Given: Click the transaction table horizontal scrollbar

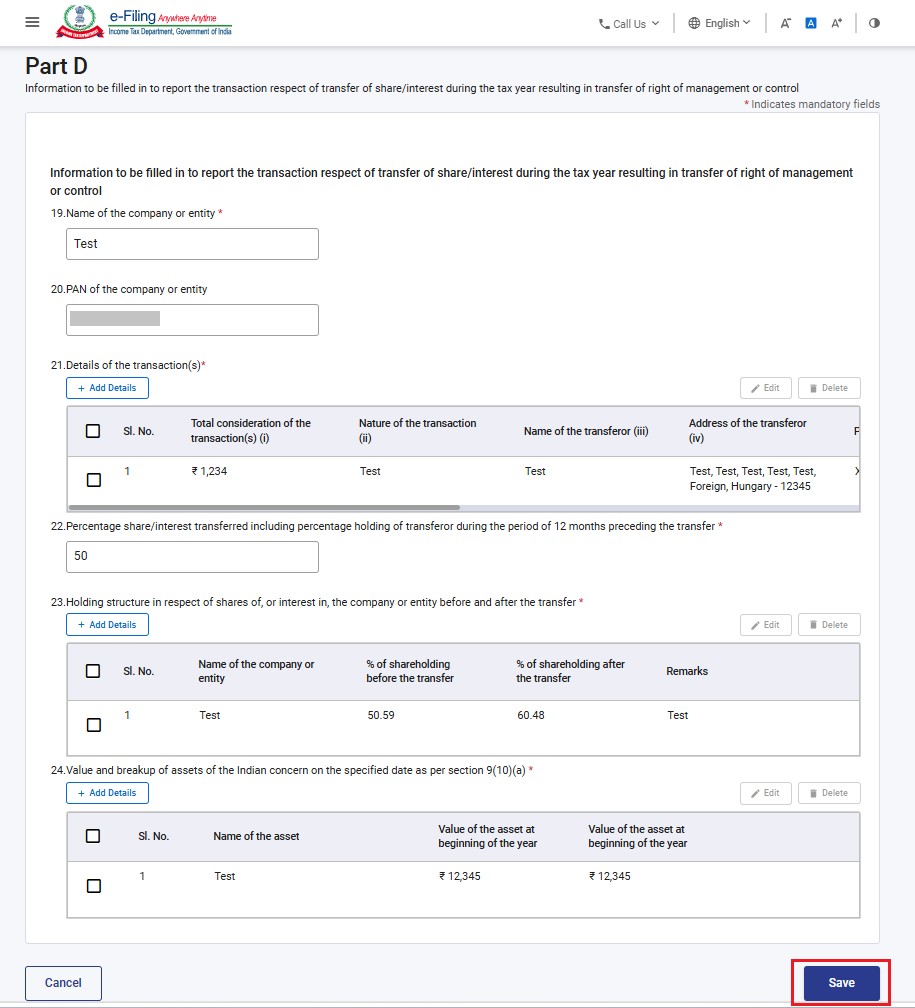Looking at the screenshot, I should click(x=264, y=507).
